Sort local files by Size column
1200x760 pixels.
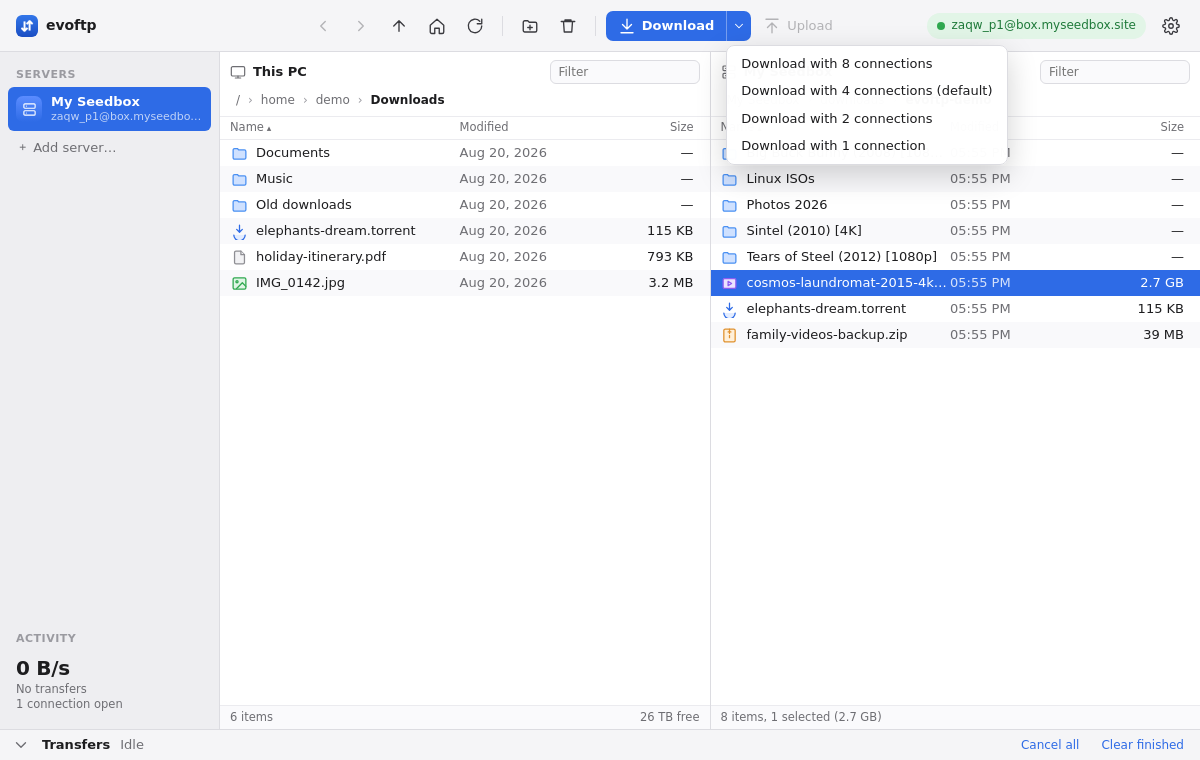[681, 127]
